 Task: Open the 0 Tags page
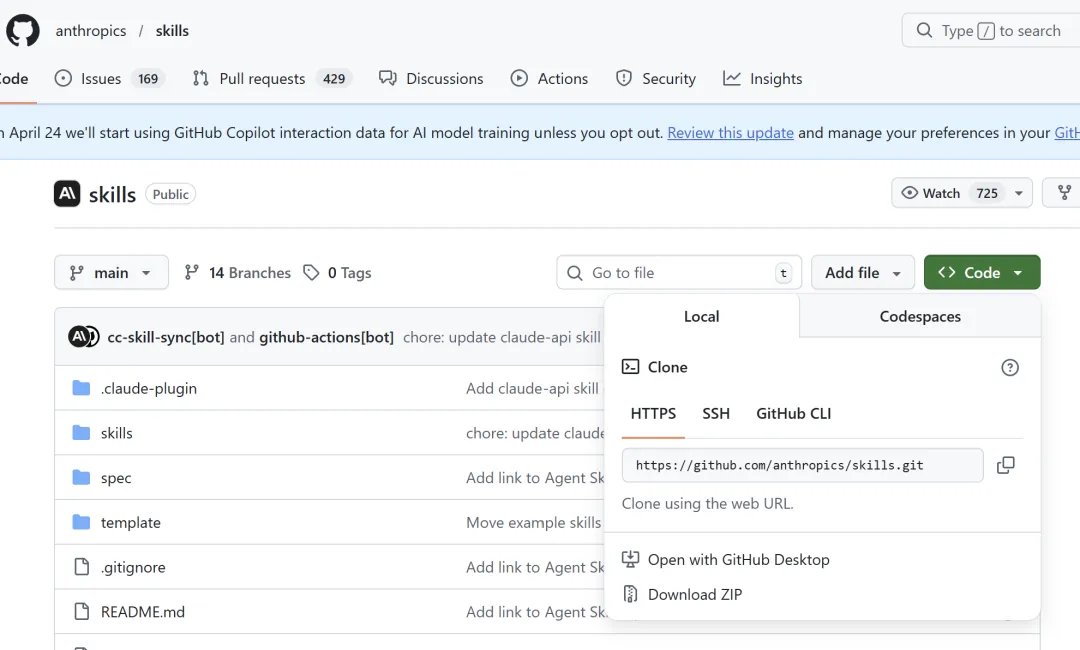(338, 273)
